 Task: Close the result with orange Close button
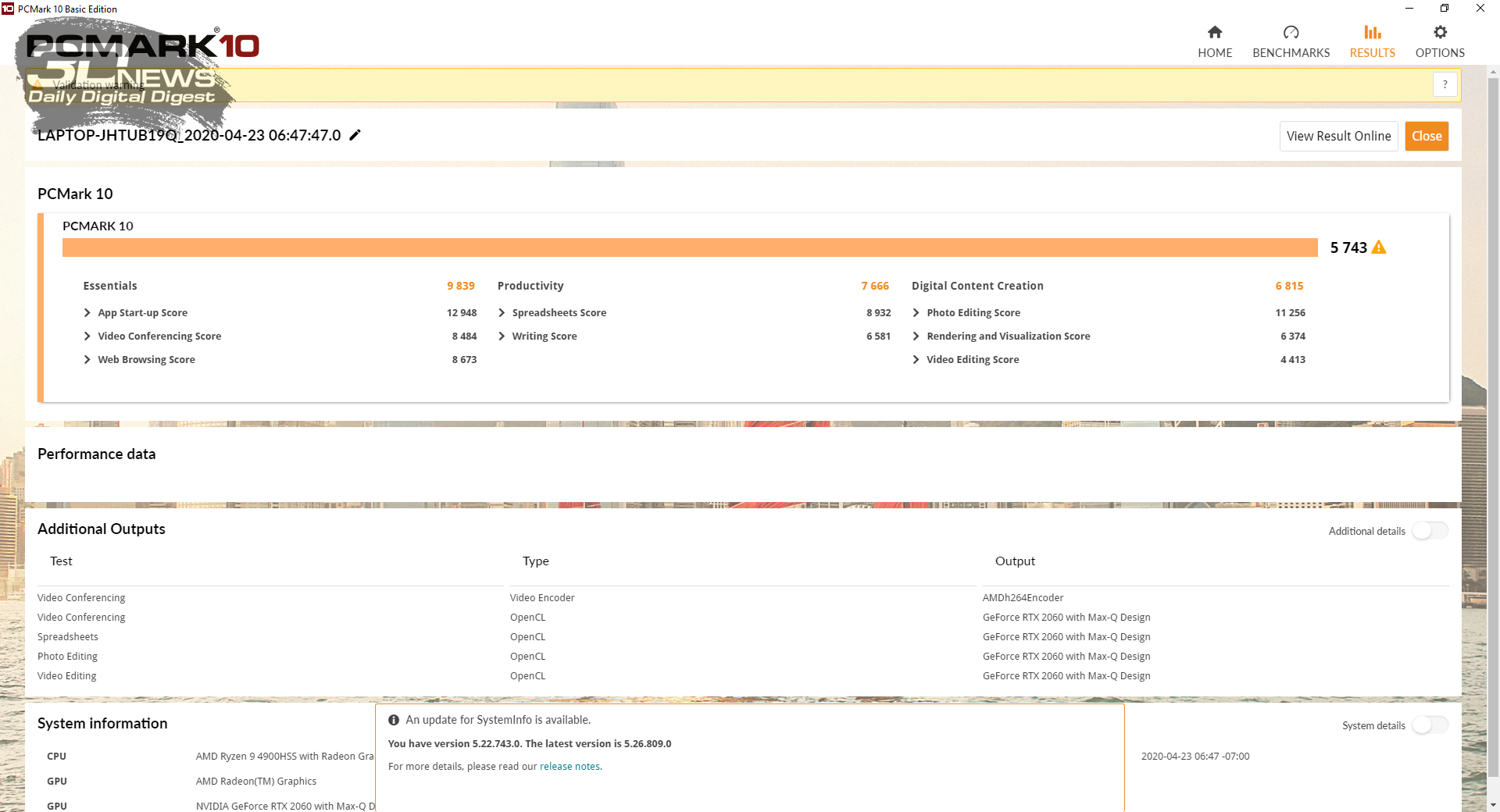(1427, 136)
